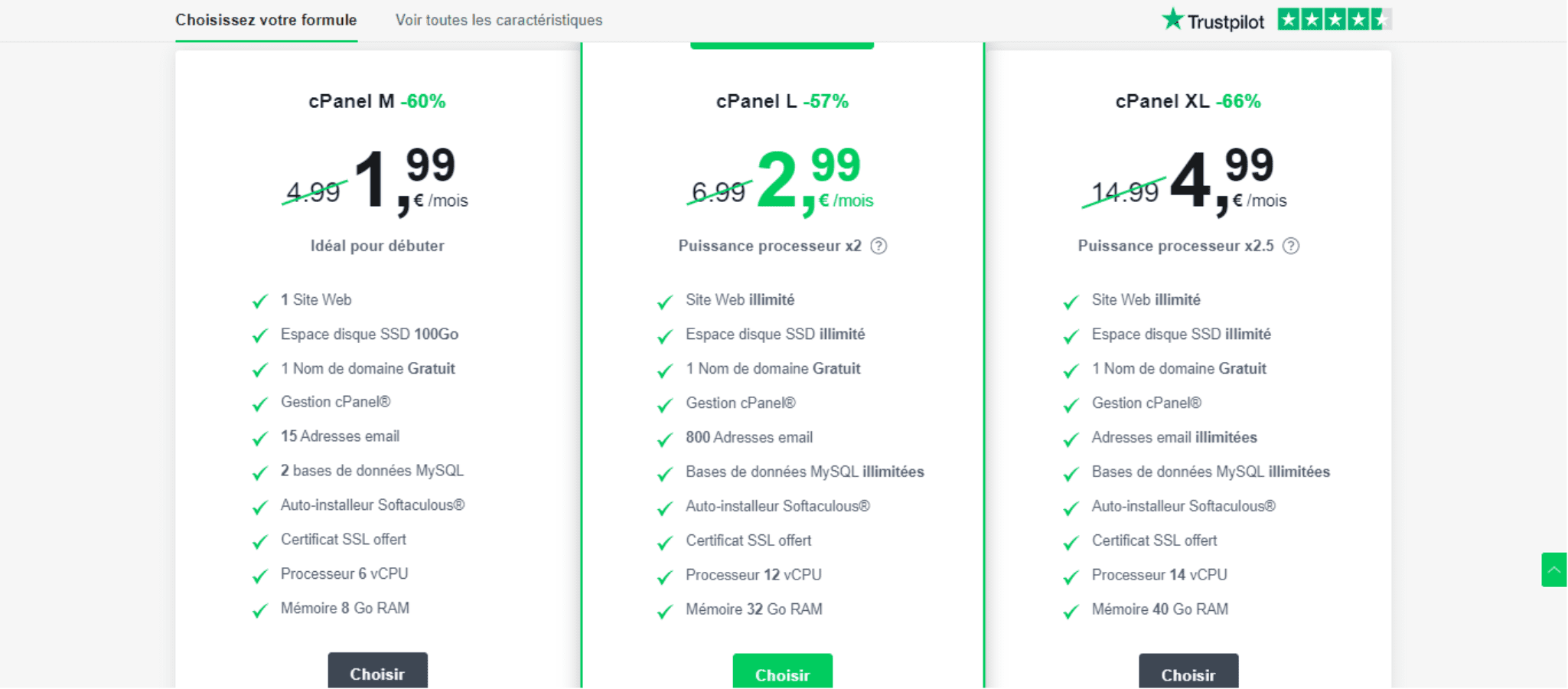Click the cPanel XL 4,99 € price

click(x=1228, y=181)
